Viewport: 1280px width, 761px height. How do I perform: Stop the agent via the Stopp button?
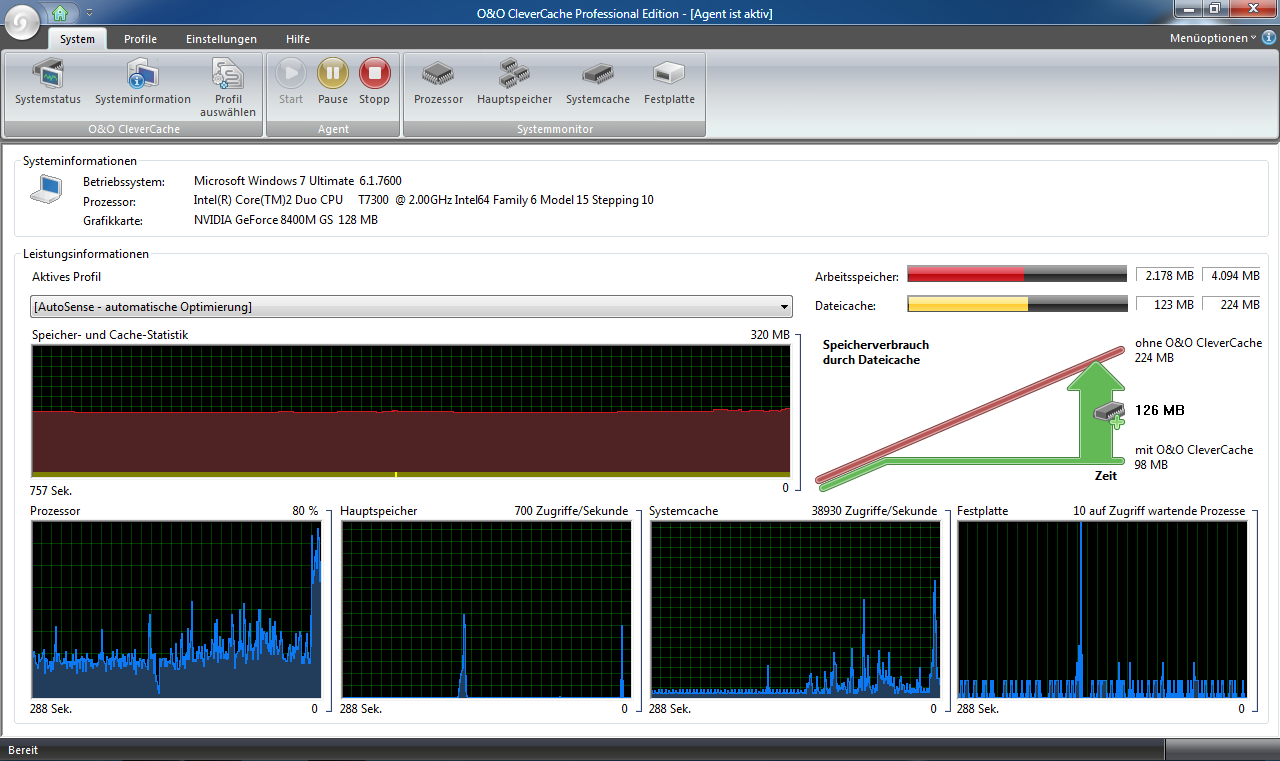[x=374, y=82]
